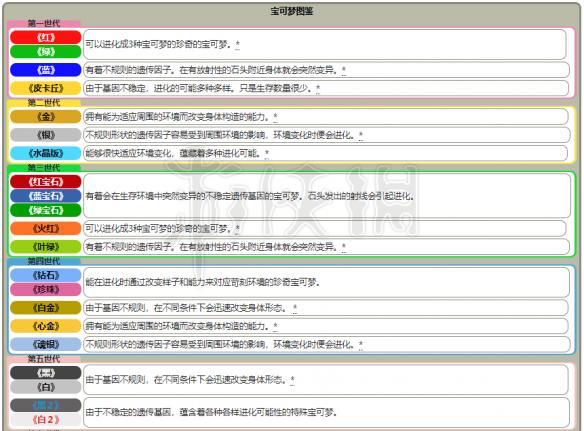
Task: Click the 心金 entry starting 拥有能为适应
Action: (x=178, y=326)
